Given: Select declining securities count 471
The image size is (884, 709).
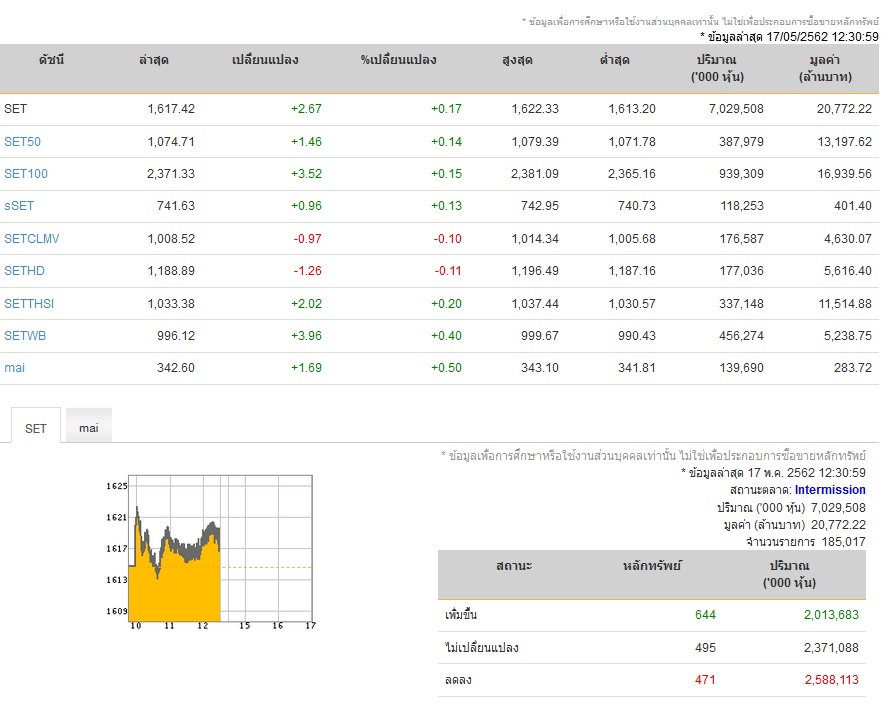Looking at the screenshot, I should click(705, 680).
